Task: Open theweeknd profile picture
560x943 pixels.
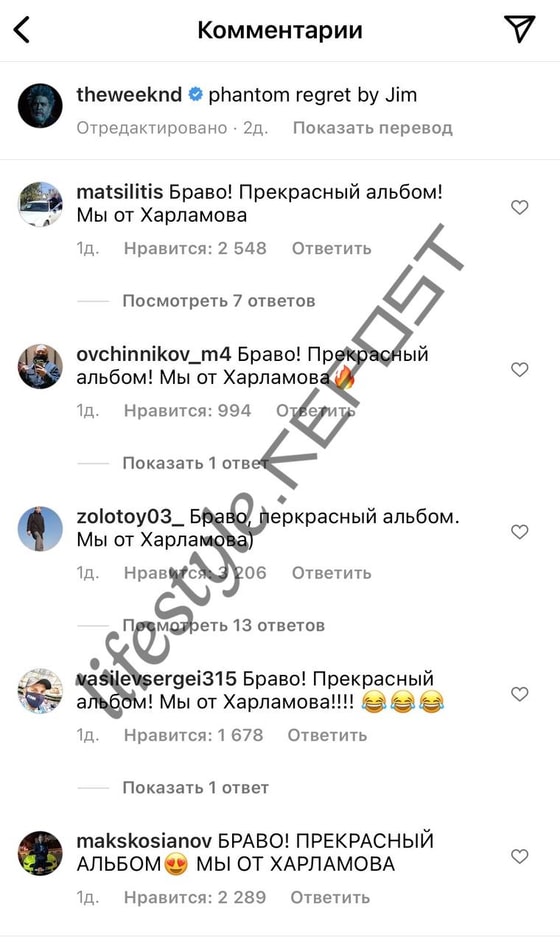Action: (x=40, y=106)
